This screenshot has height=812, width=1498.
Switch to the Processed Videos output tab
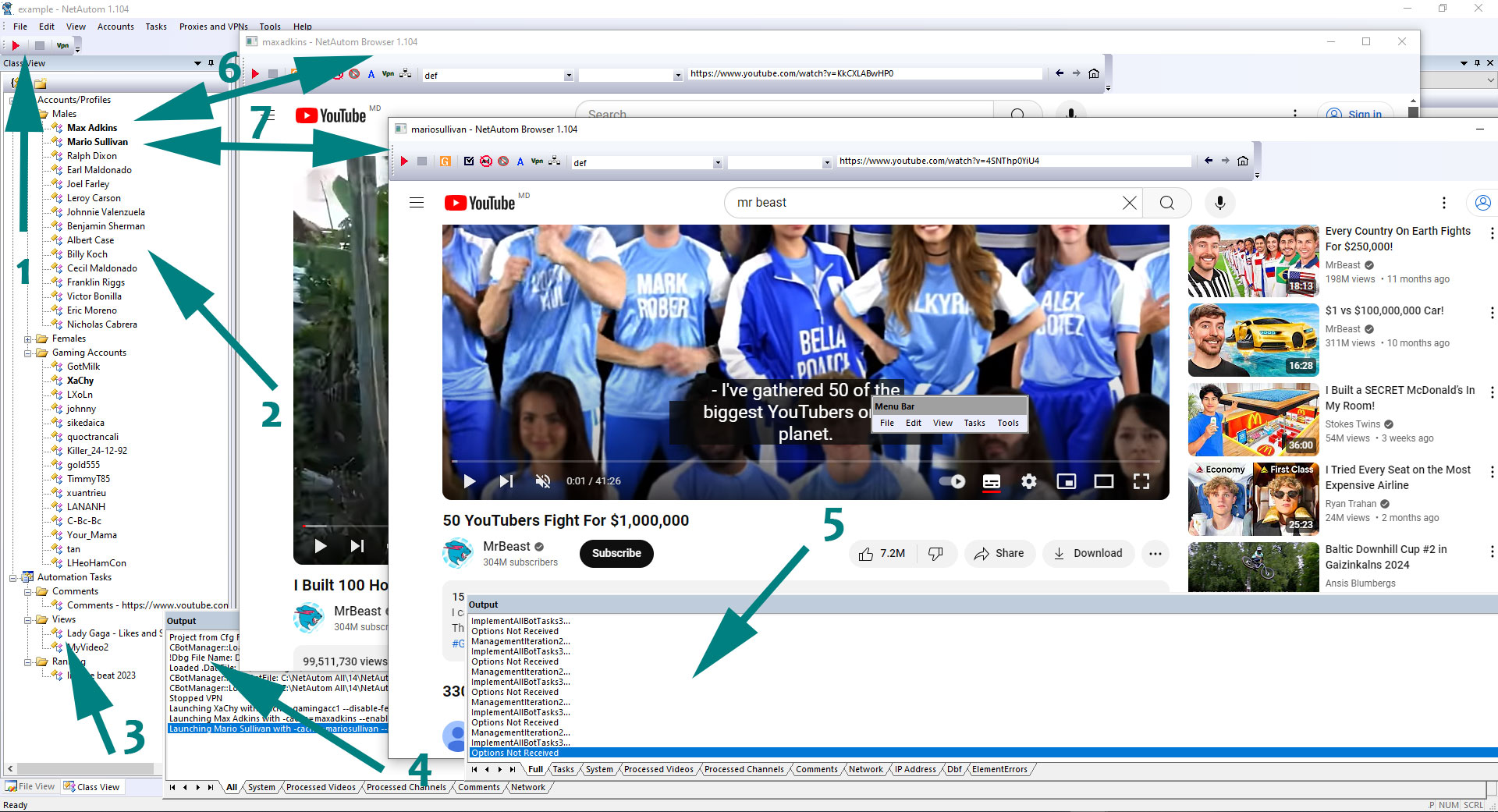coord(658,769)
